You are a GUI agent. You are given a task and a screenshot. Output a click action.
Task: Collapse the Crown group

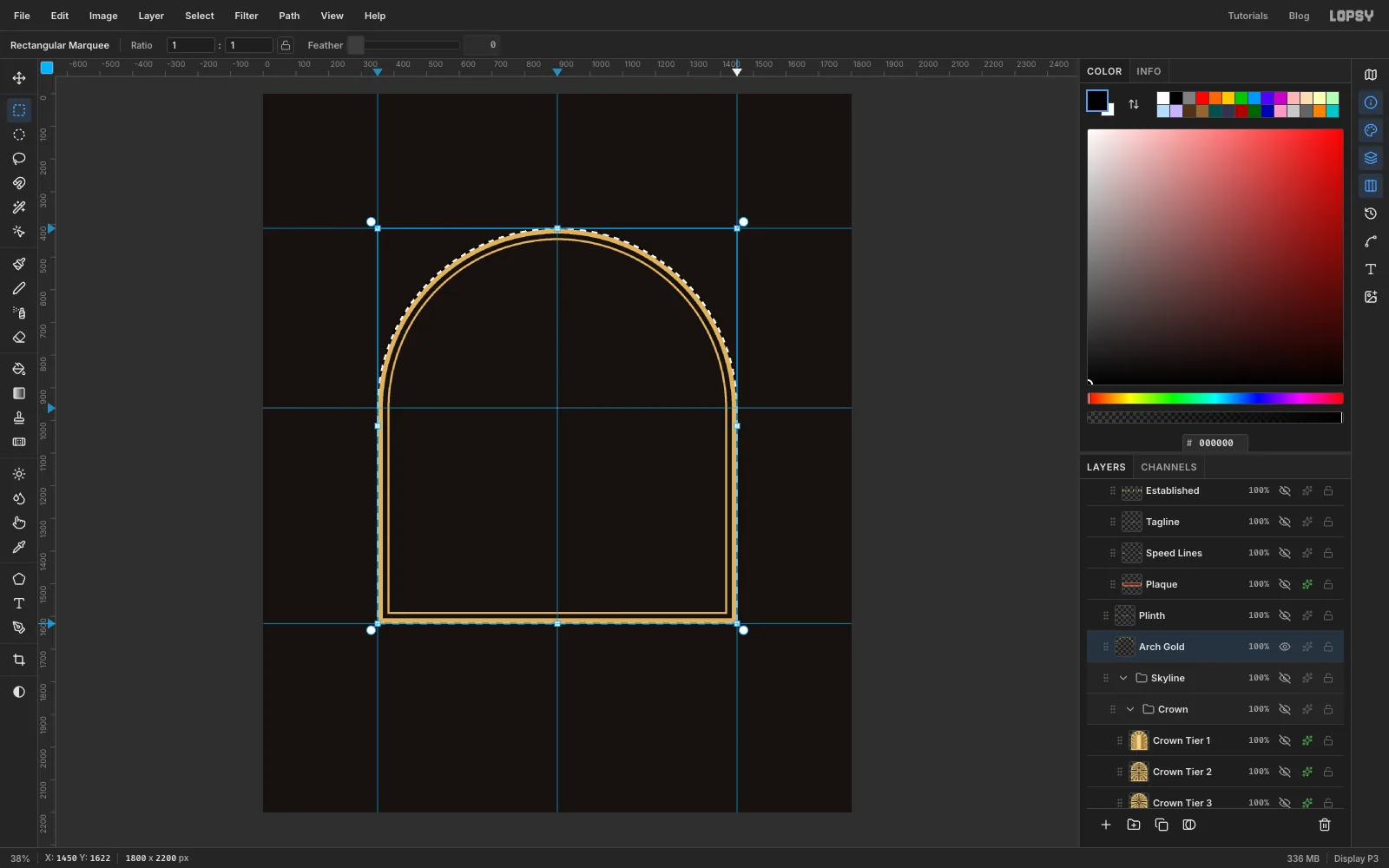(x=1130, y=709)
